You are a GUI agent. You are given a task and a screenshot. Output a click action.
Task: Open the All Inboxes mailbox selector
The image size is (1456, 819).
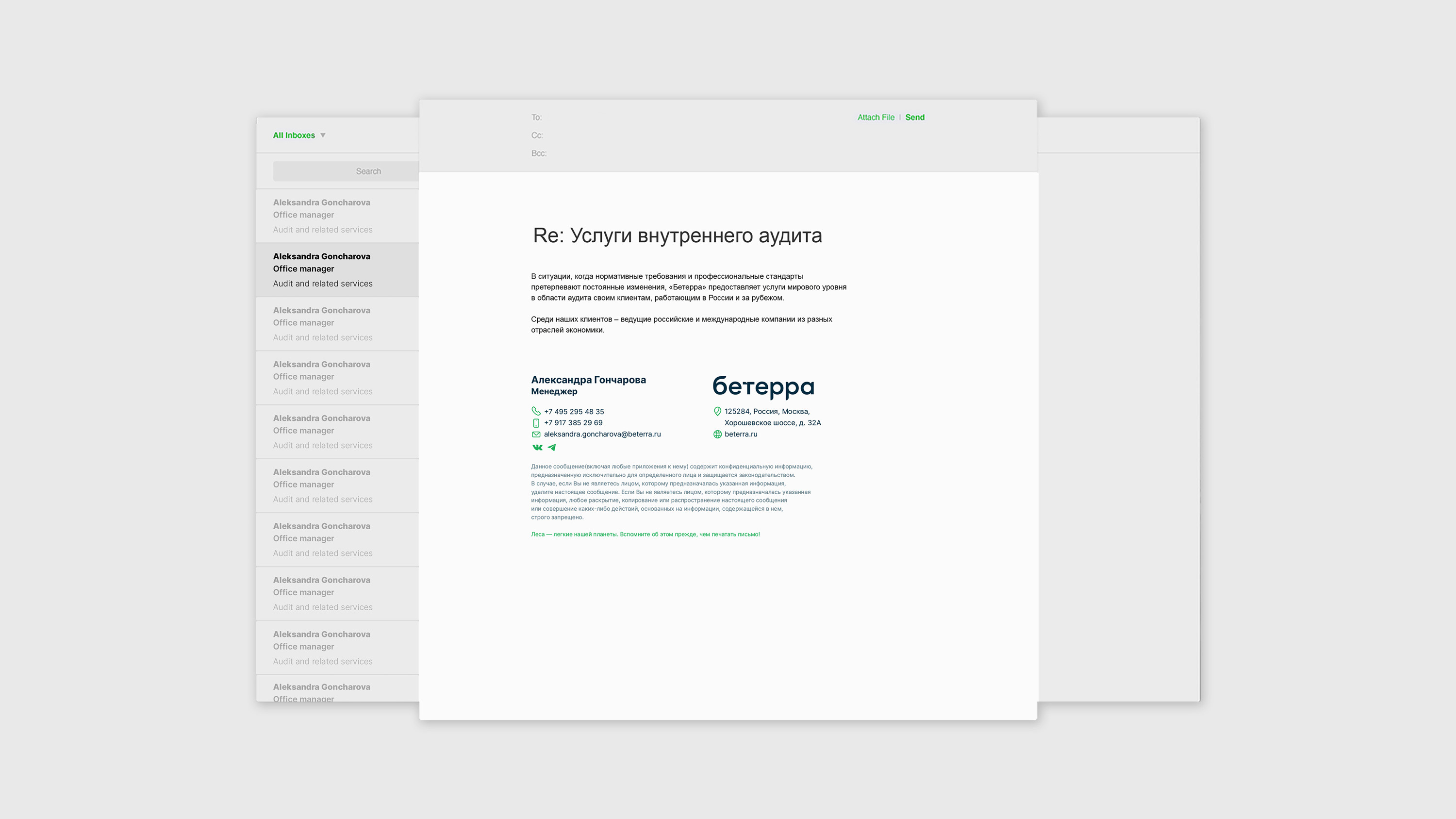pyautogui.click(x=294, y=135)
